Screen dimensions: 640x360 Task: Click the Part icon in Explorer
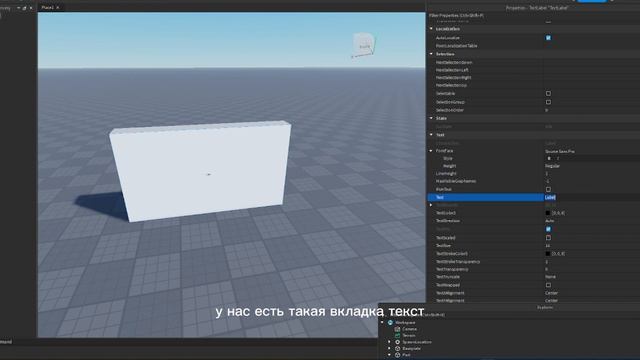coord(397,355)
